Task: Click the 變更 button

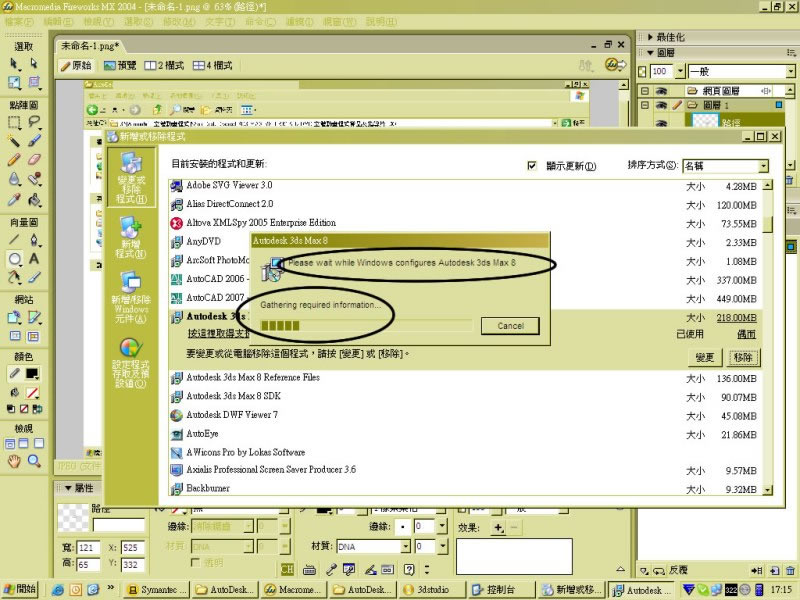Action: (x=705, y=357)
